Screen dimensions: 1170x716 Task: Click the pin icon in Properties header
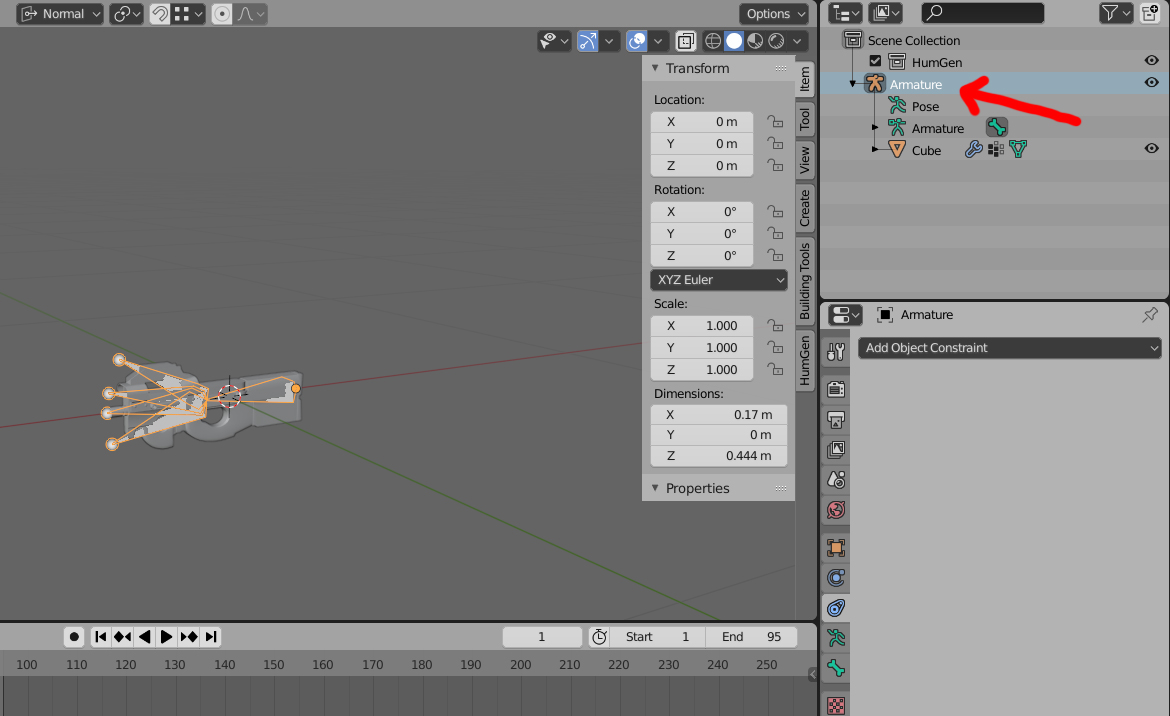tap(1149, 315)
